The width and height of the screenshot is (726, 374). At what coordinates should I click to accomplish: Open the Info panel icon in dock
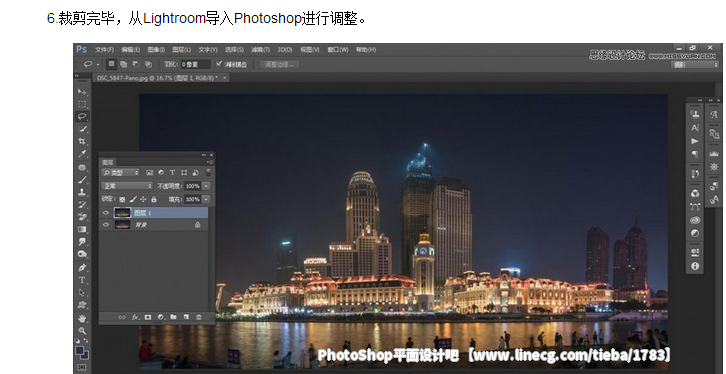(x=695, y=266)
